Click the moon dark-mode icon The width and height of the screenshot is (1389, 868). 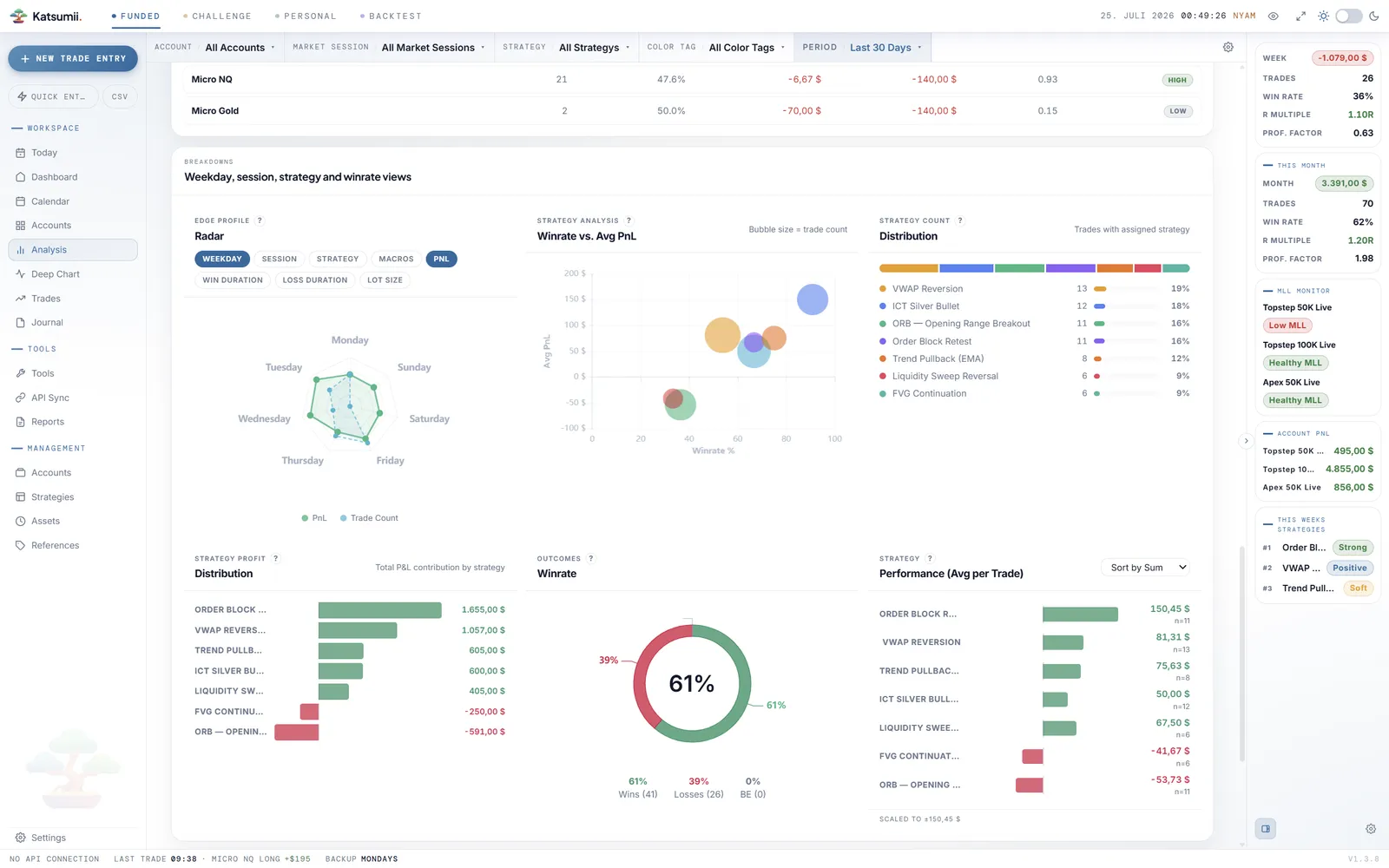pos(1373,16)
